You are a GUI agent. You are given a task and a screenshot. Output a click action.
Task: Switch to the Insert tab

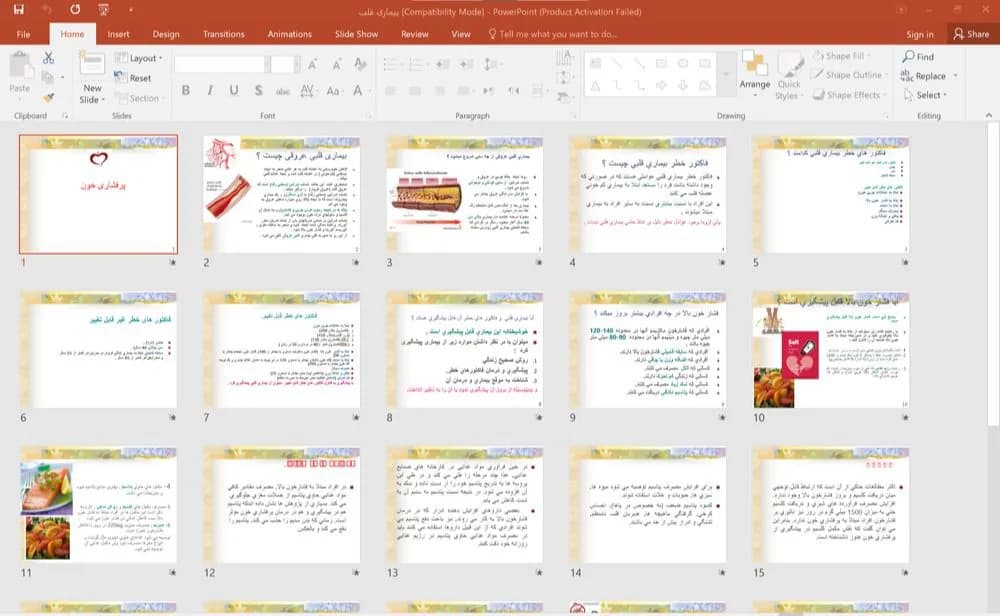tap(118, 34)
